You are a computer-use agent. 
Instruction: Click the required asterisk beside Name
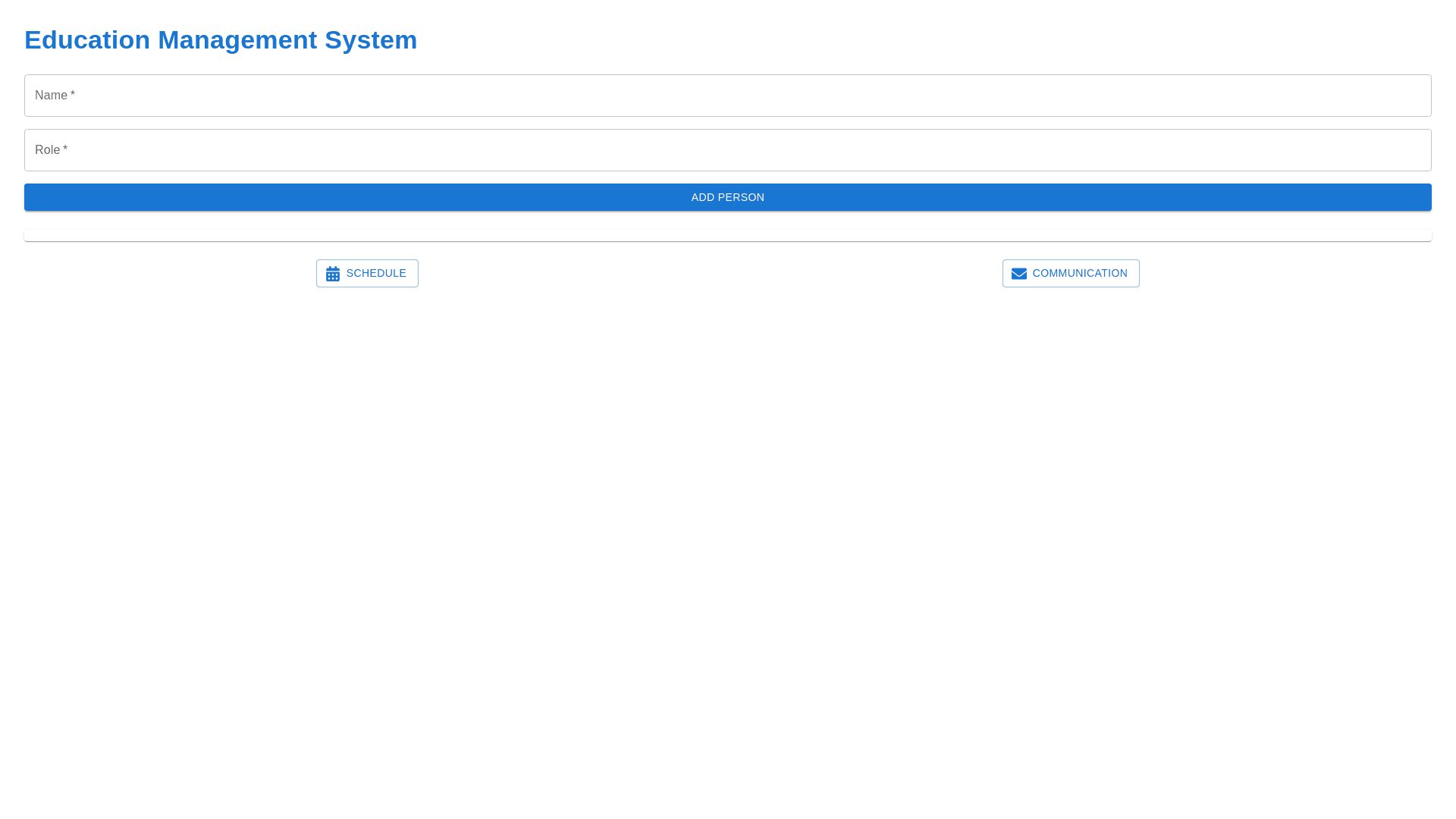[73, 95]
